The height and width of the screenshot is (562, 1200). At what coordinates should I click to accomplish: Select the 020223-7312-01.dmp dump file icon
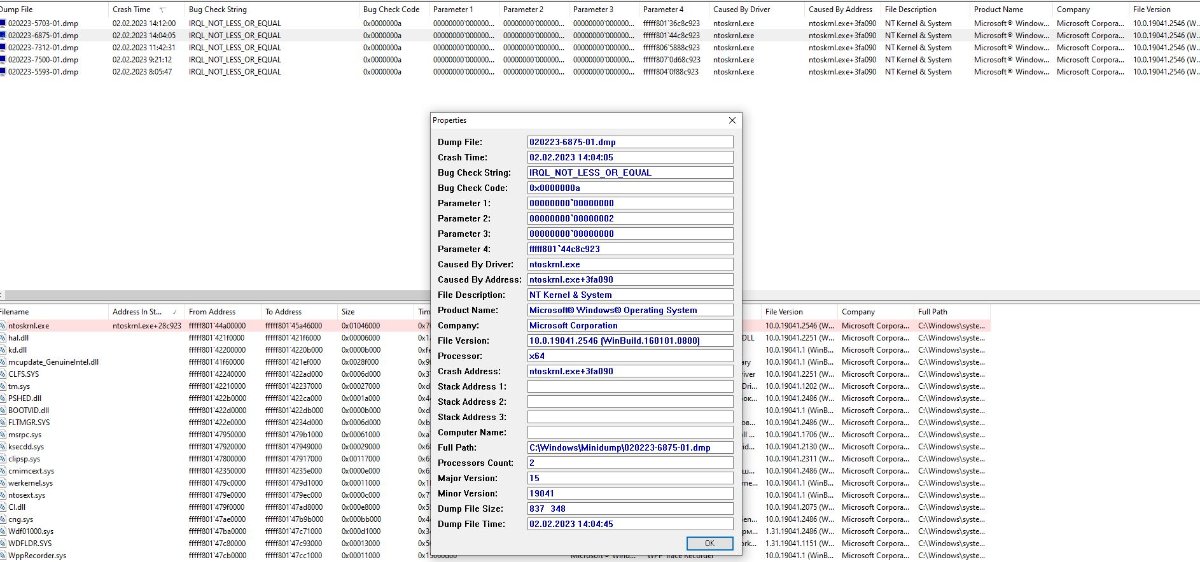click(3, 47)
